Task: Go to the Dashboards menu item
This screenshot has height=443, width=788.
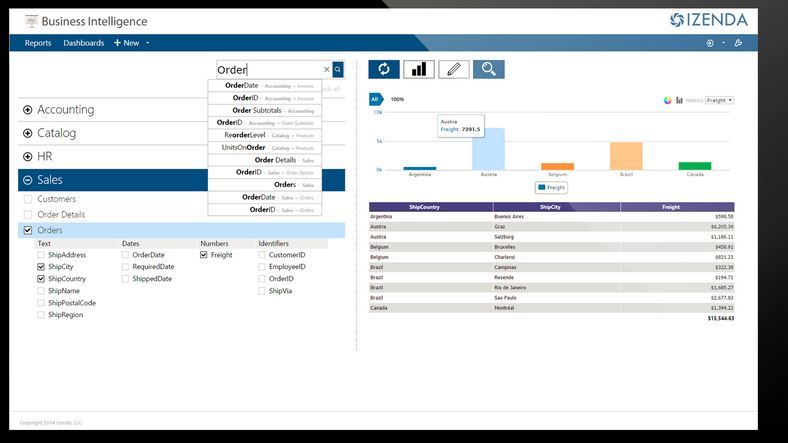Action: click(83, 43)
